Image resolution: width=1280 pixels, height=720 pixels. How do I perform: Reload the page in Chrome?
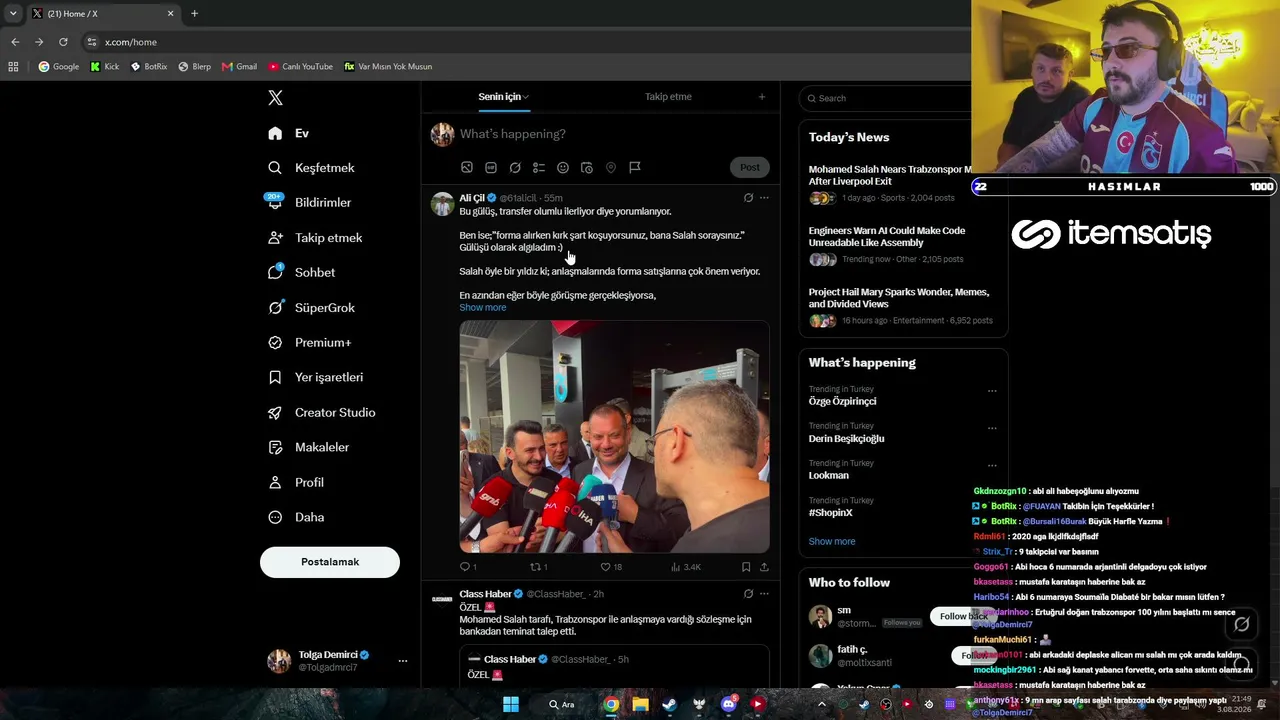pos(63,42)
